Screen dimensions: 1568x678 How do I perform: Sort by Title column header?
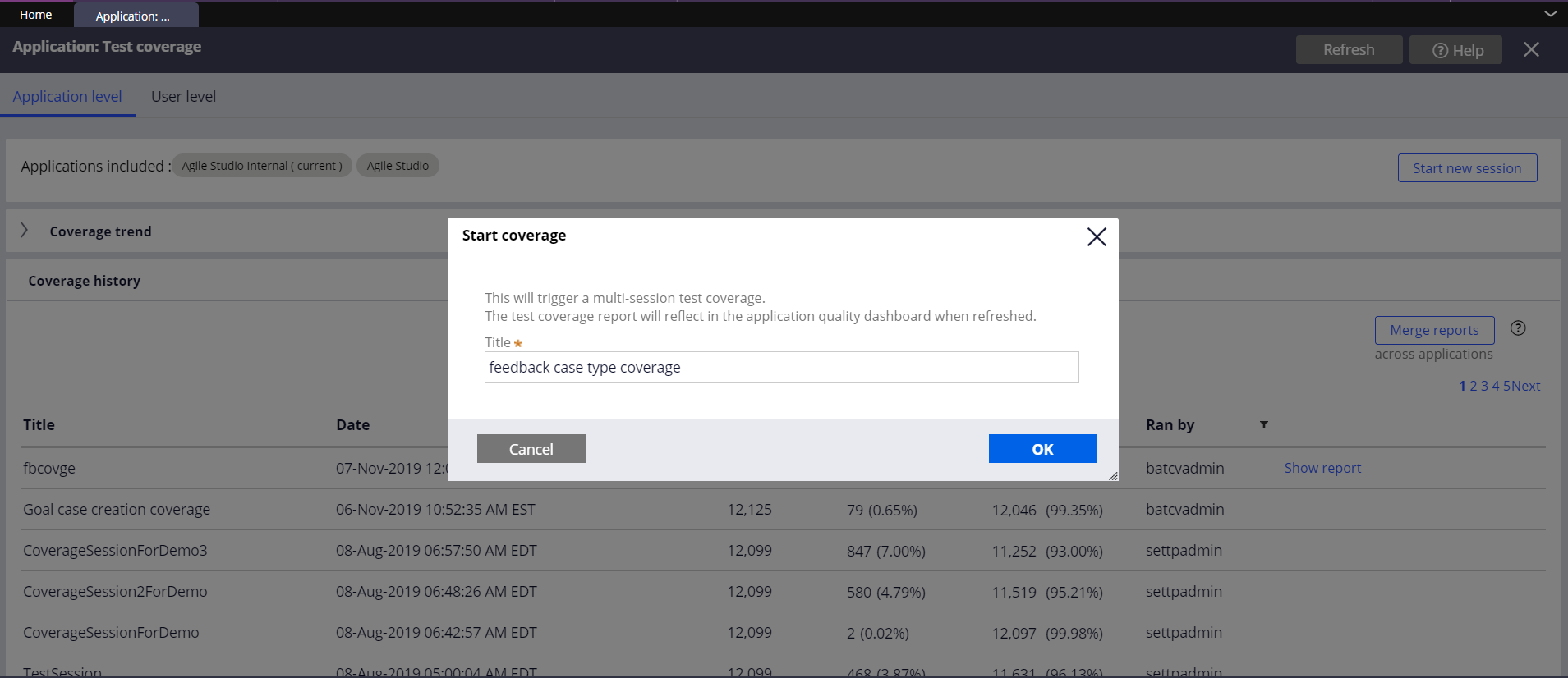(x=39, y=424)
